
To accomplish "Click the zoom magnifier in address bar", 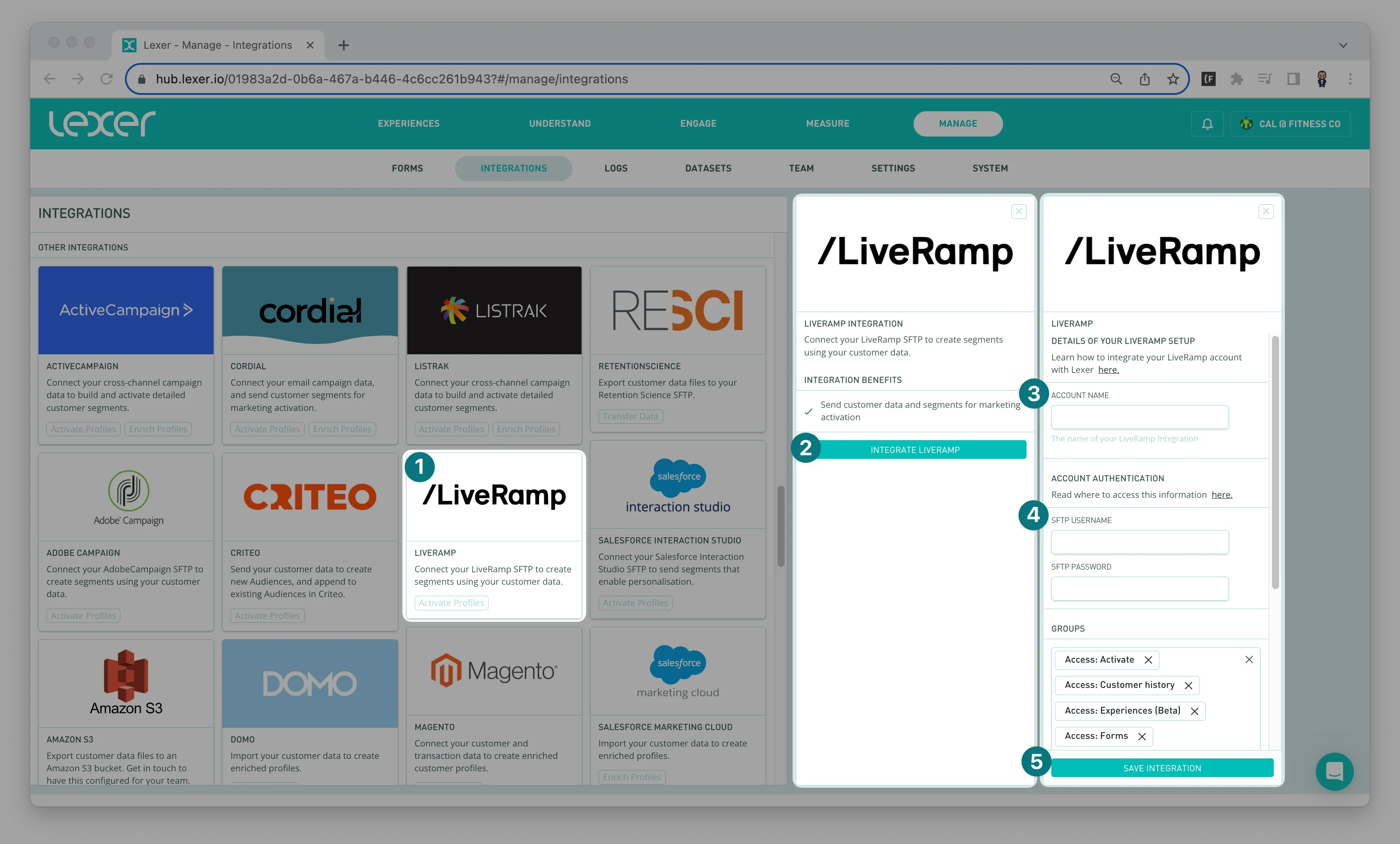I will point(1116,79).
